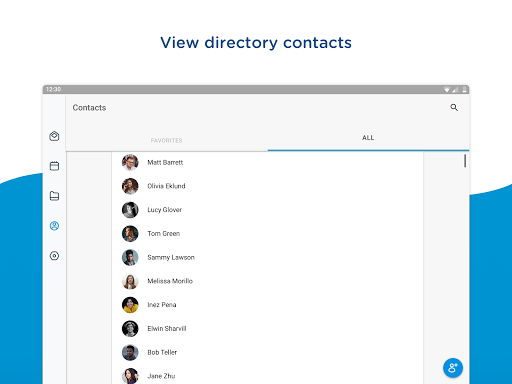Open the mail inbox sidebar icon
This screenshot has width=512, height=384.
point(54,136)
